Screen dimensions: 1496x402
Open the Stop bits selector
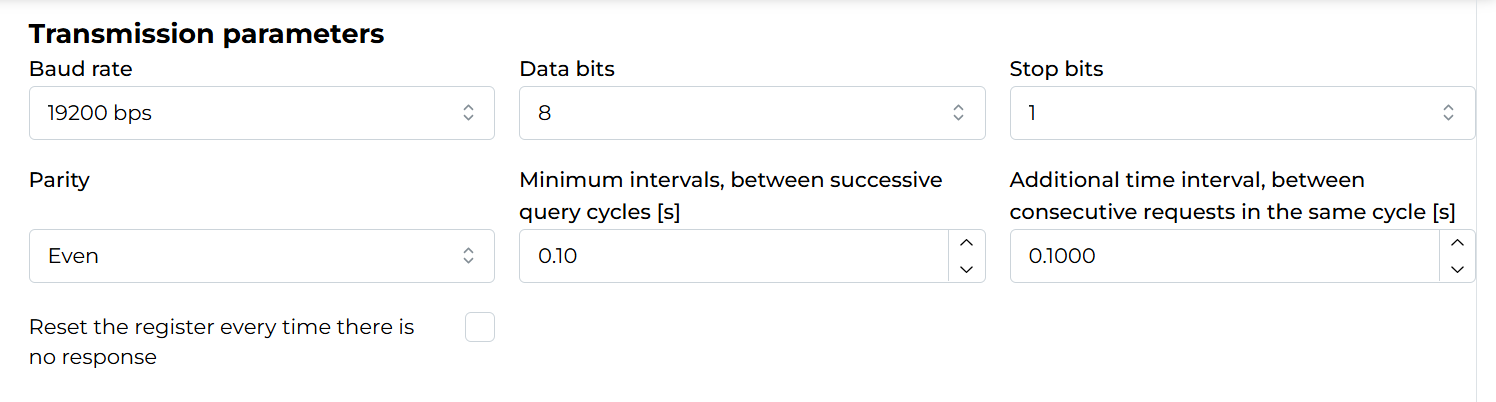point(1240,113)
